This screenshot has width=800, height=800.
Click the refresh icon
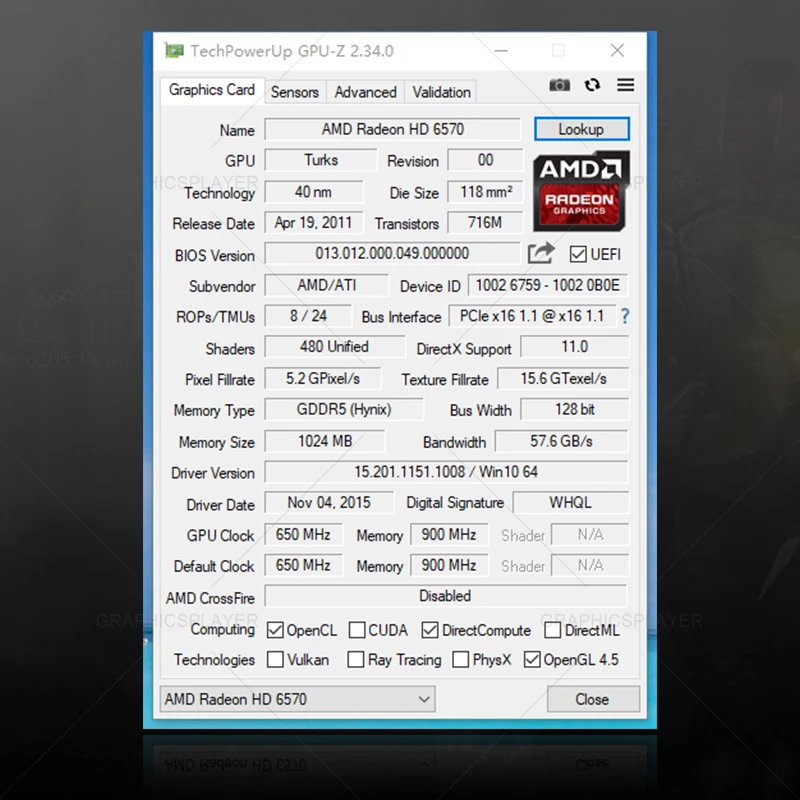point(592,85)
